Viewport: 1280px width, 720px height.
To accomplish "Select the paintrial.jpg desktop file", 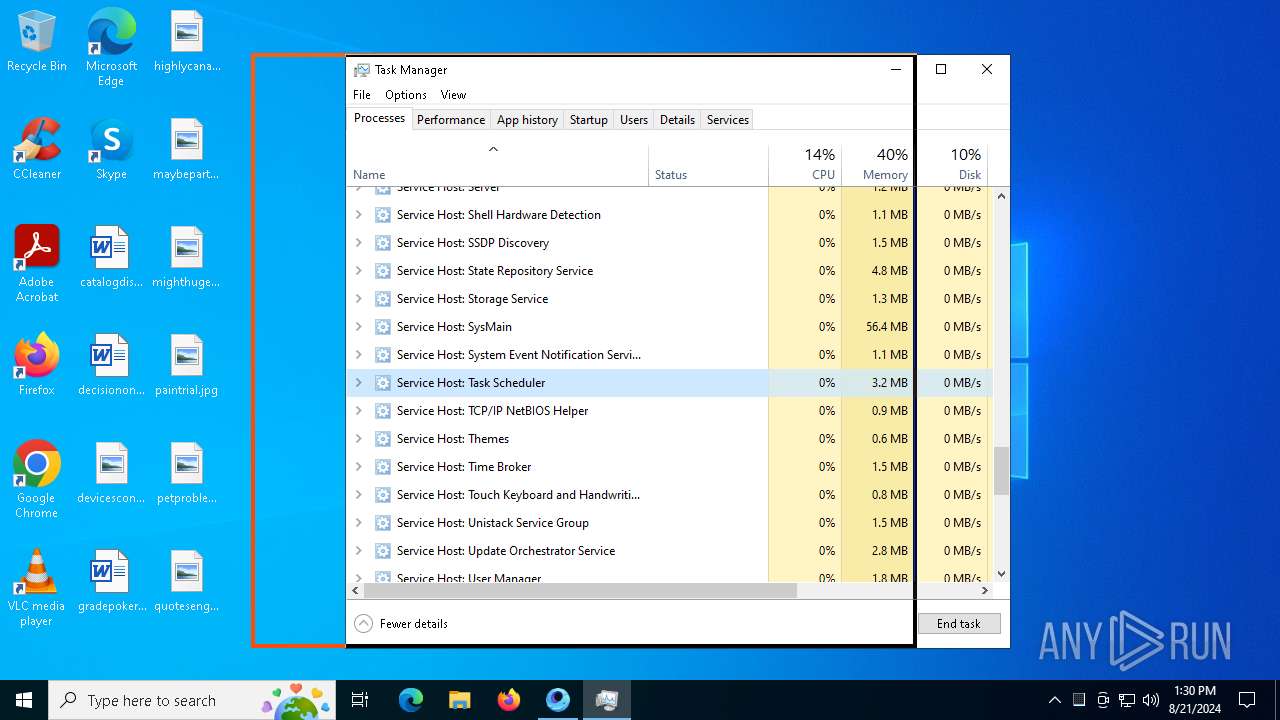I will tap(187, 365).
